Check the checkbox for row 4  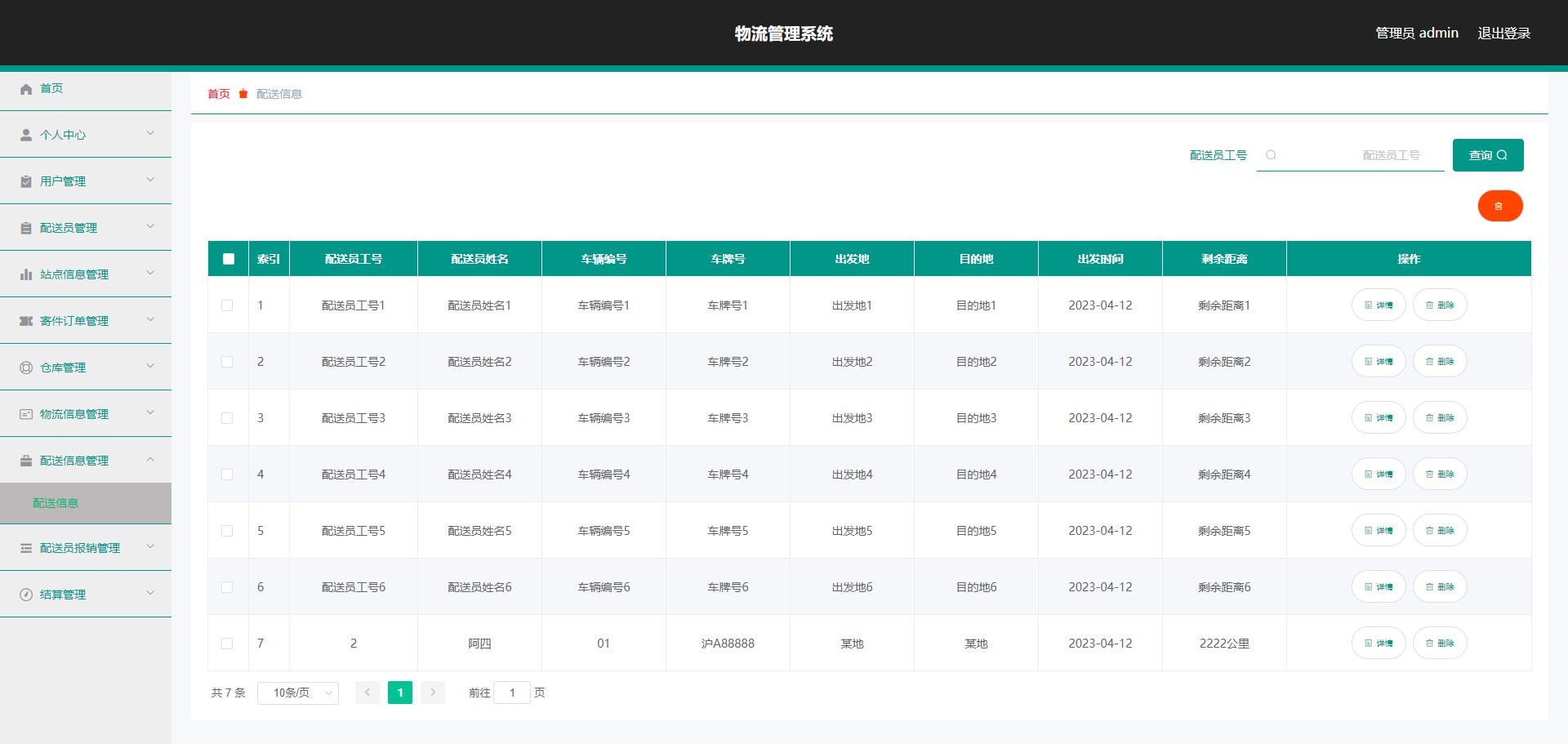[227, 474]
